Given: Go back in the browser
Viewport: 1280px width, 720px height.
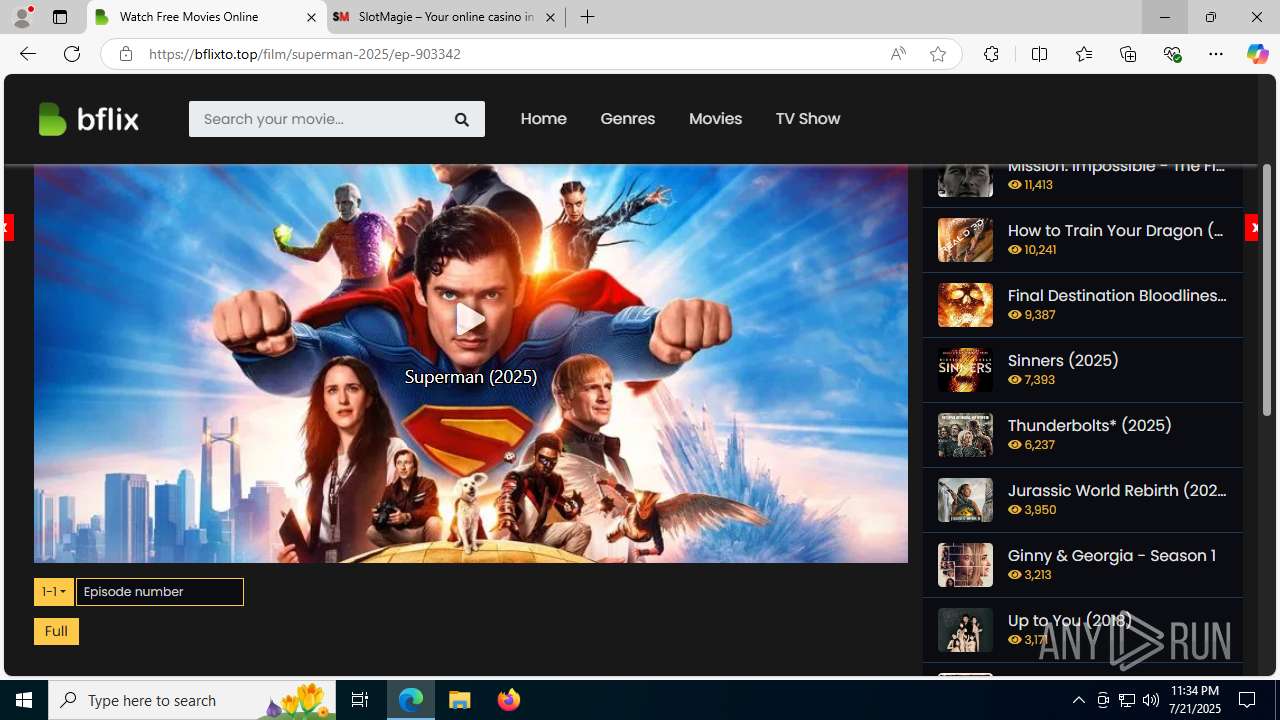Looking at the screenshot, I should (x=28, y=54).
